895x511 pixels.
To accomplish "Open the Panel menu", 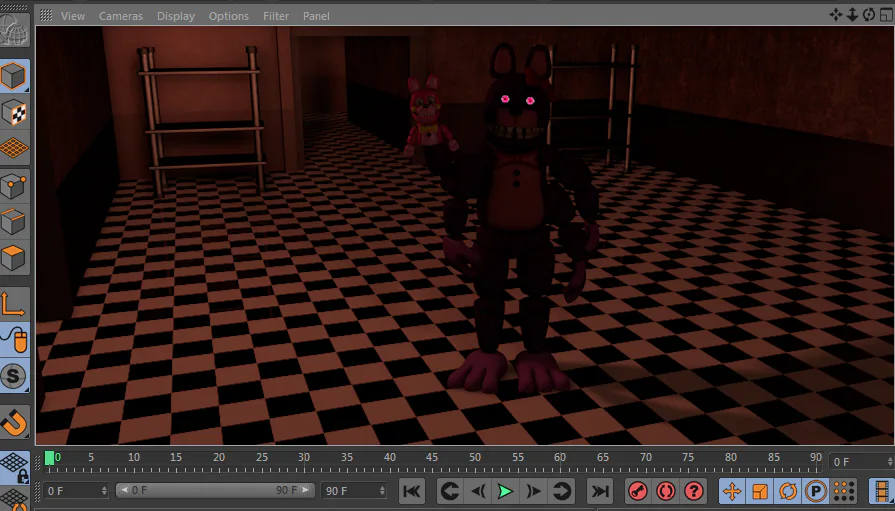I will (x=316, y=16).
